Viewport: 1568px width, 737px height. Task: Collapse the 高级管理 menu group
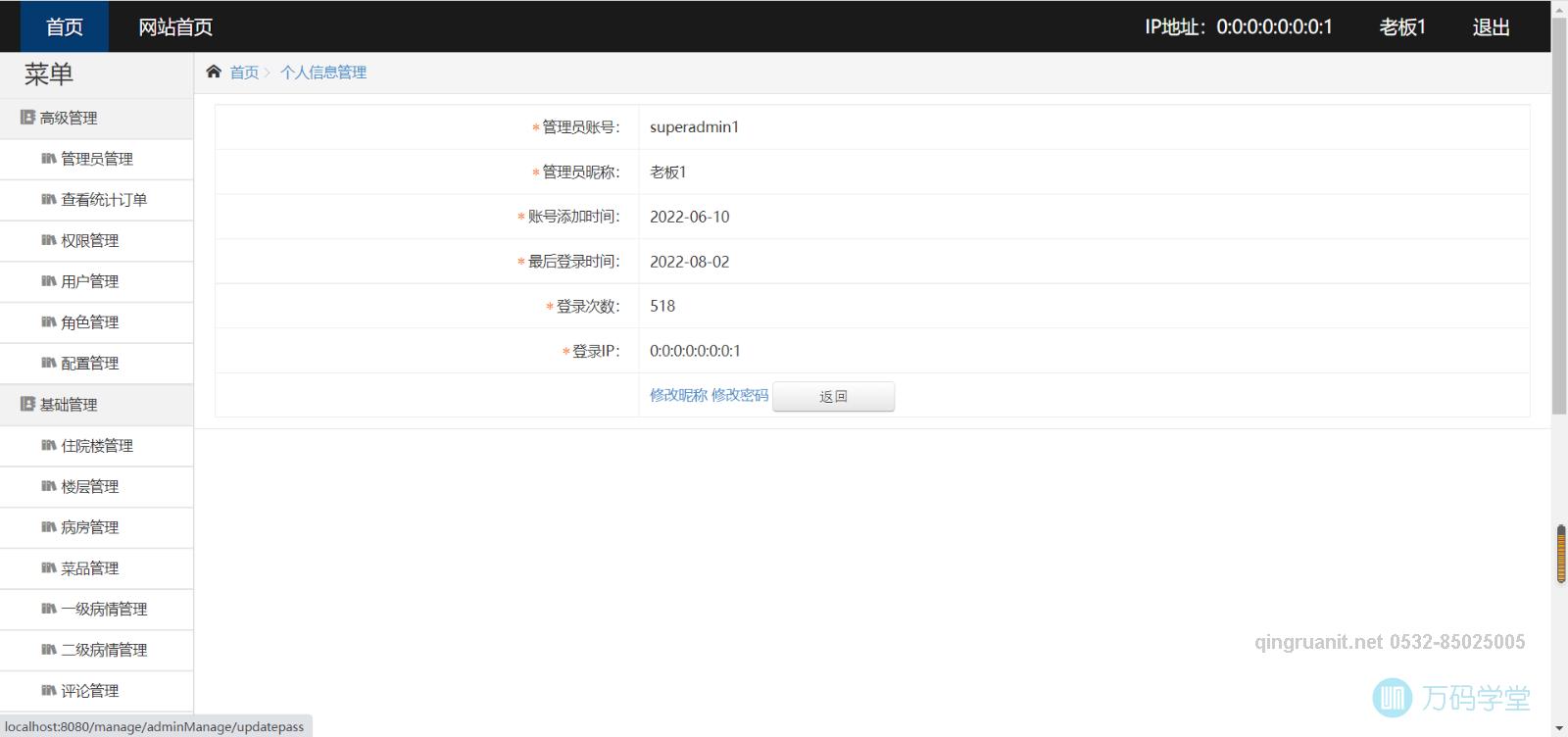click(x=96, y=118)
